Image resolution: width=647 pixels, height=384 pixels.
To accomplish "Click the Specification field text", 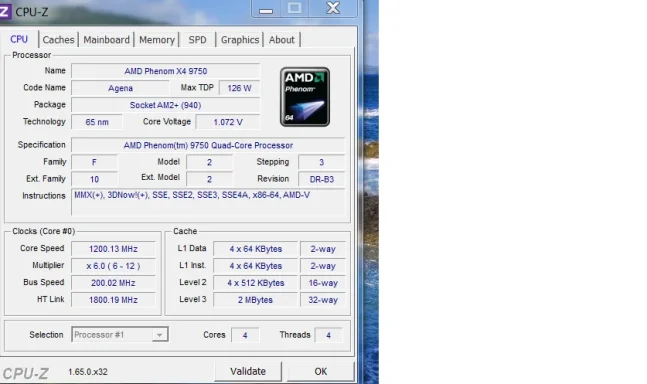I will tap(208, 145).
